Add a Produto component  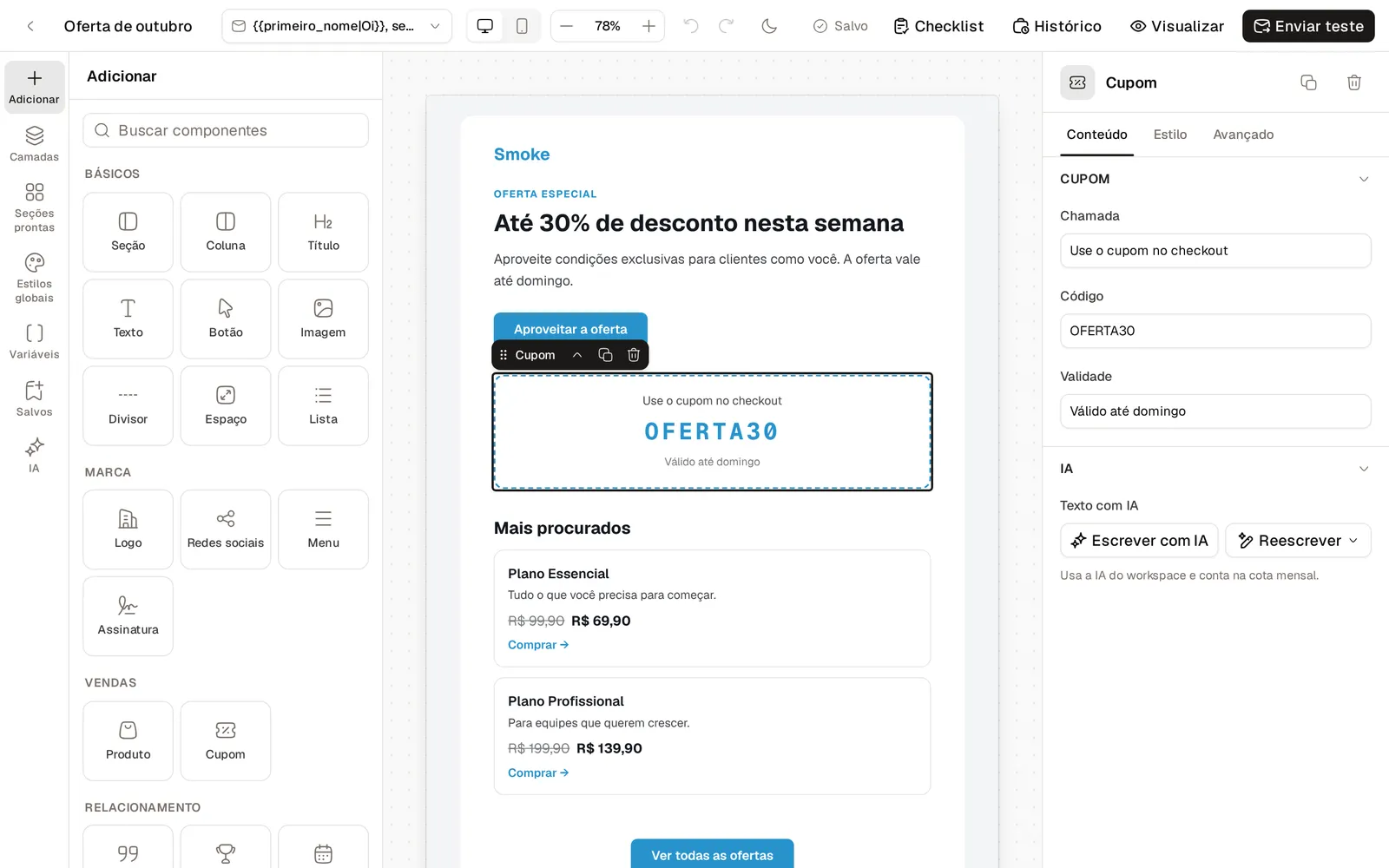(x=128, y=741)
